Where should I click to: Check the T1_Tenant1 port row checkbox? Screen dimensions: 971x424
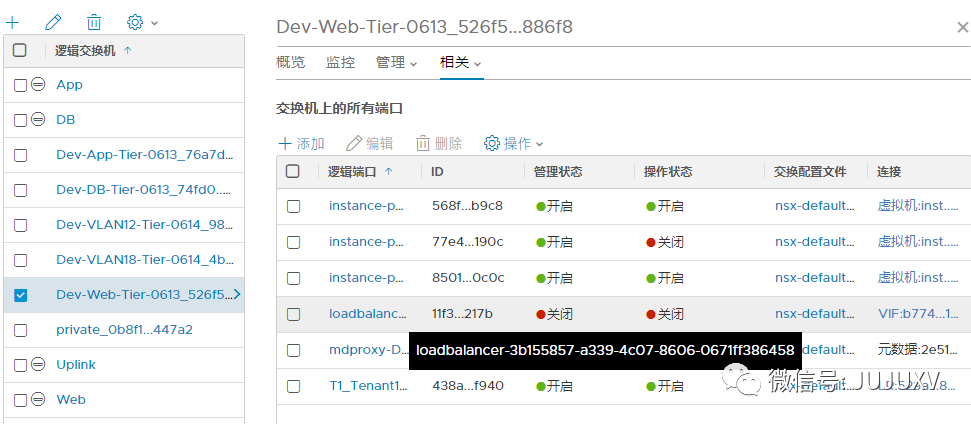tap(294, 386)
